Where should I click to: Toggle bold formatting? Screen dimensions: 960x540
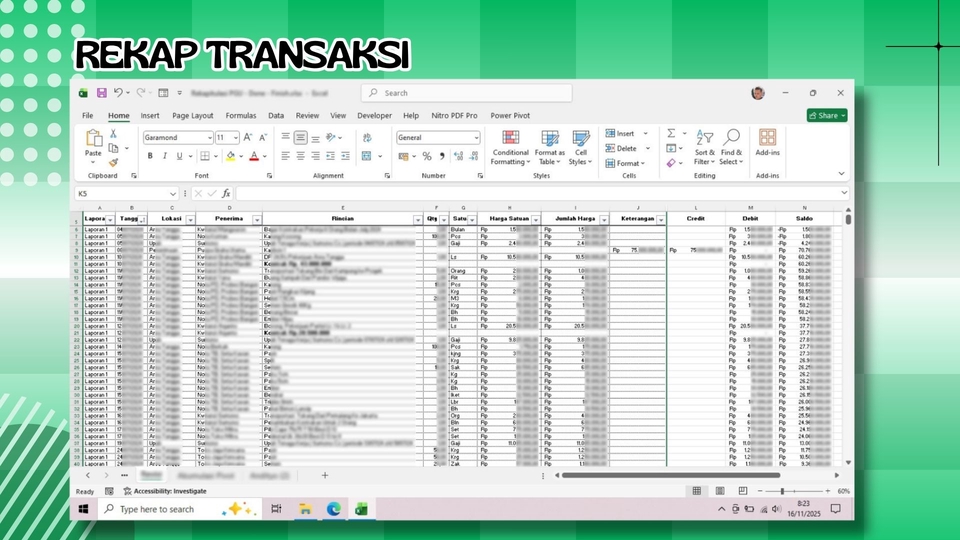pos(150,156)
